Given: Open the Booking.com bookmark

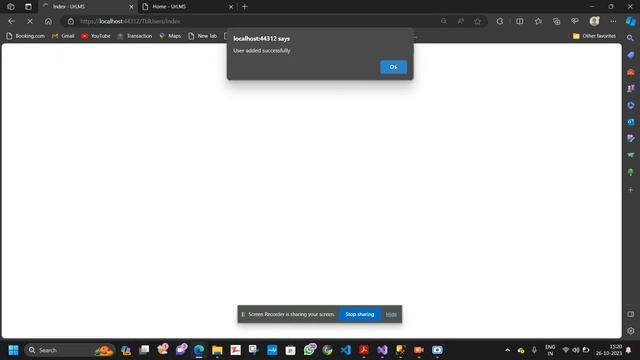Looking at the screenshot, I should point(25,36).
